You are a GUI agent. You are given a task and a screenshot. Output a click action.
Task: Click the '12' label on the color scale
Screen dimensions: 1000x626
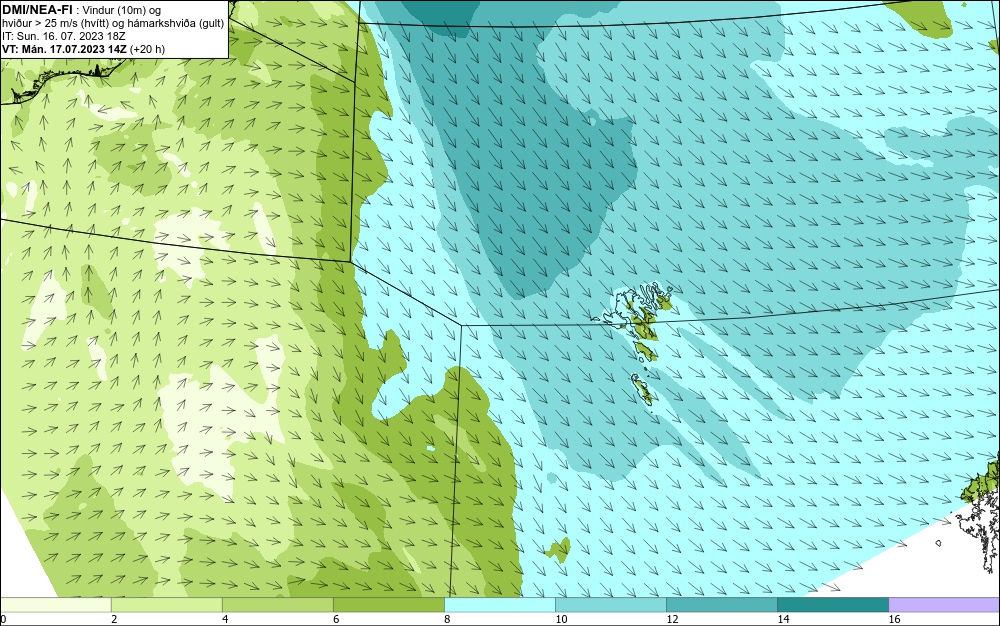pyautogui.click(x=672, y=619)
